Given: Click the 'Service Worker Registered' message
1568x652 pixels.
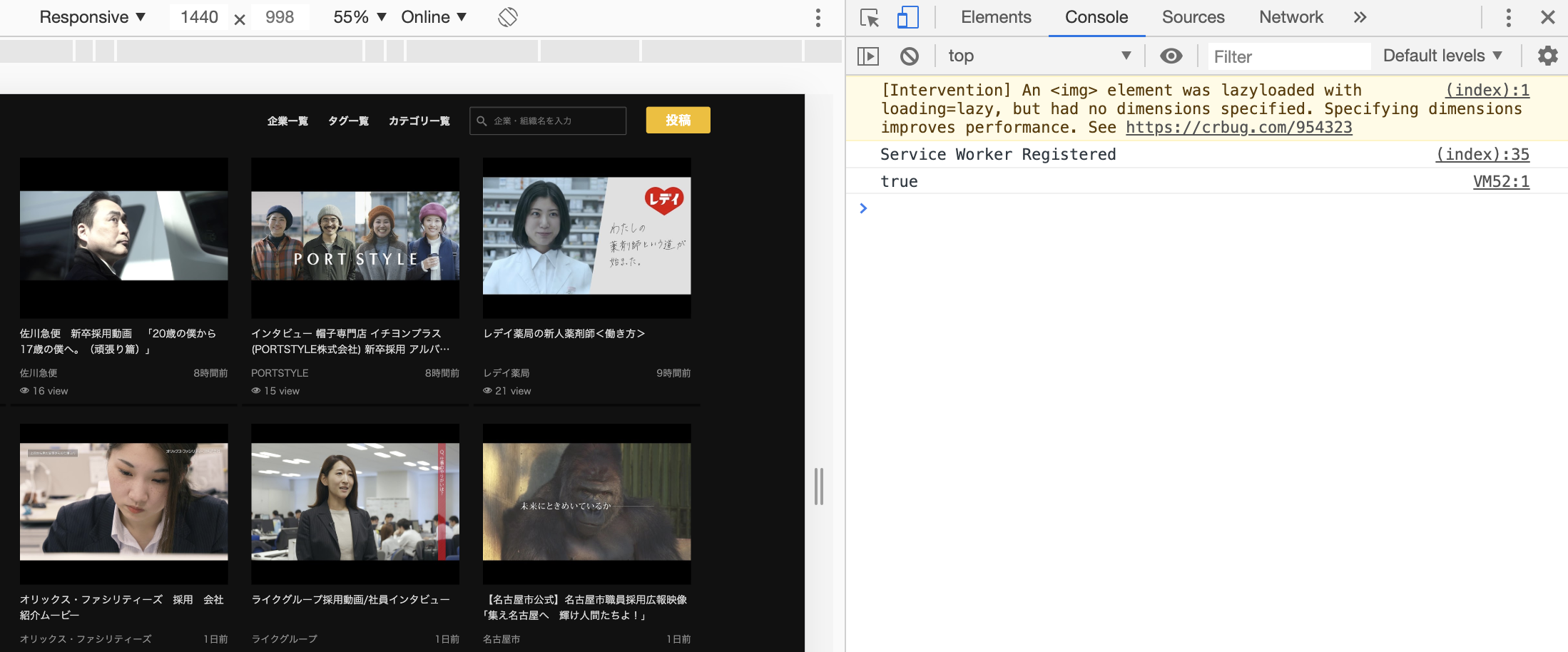Looking at the screenshot, I should tap(997, 154).
